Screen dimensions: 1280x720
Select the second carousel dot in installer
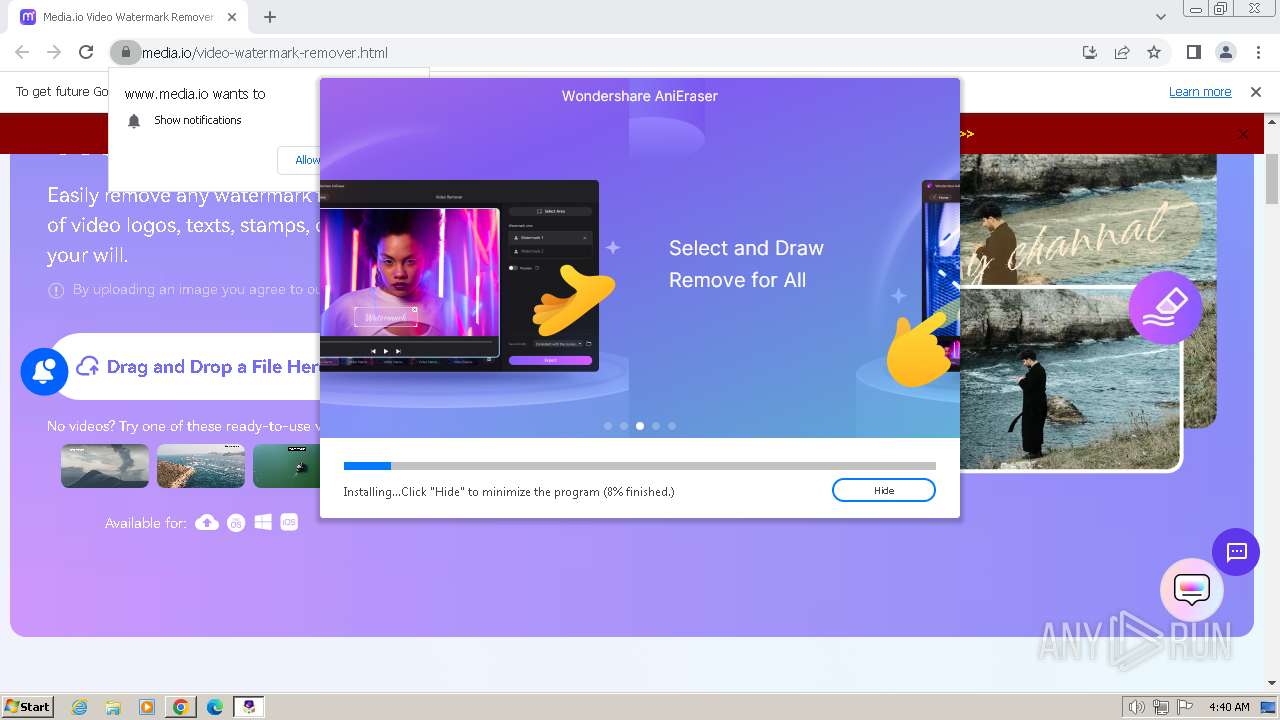click(x=624, y=426)
